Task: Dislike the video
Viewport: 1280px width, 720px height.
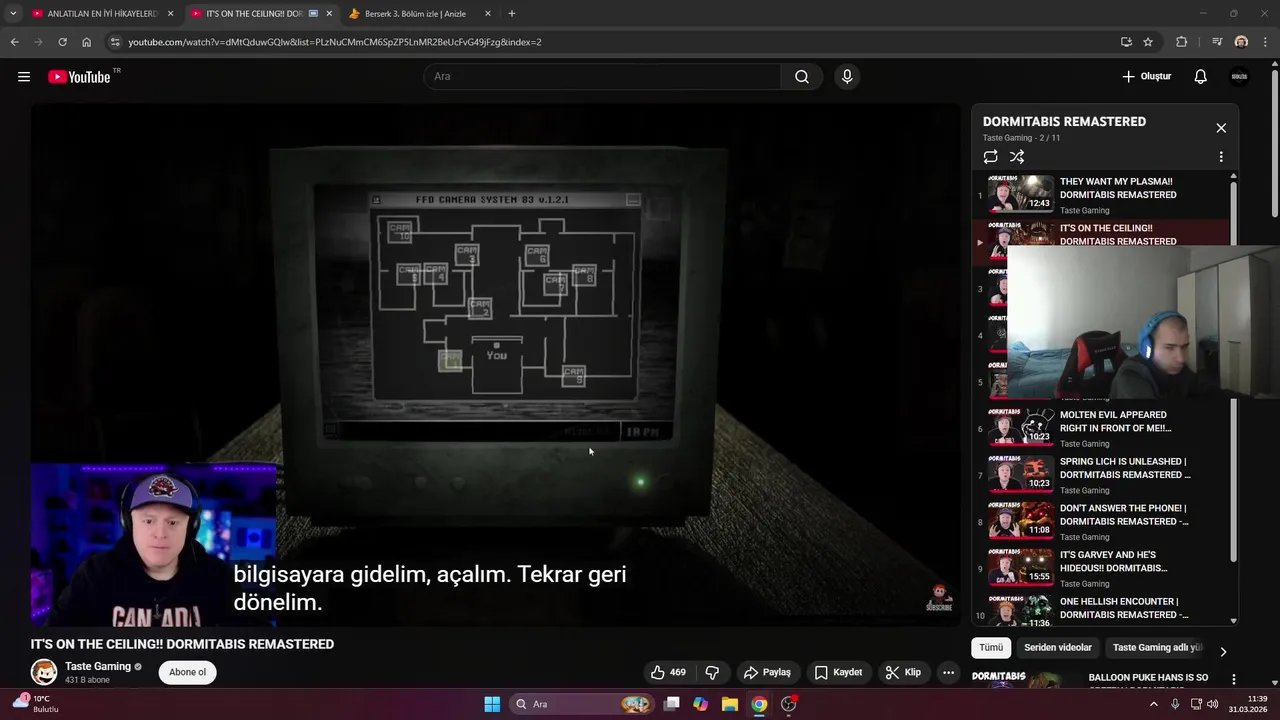Action: click(712, 672)
